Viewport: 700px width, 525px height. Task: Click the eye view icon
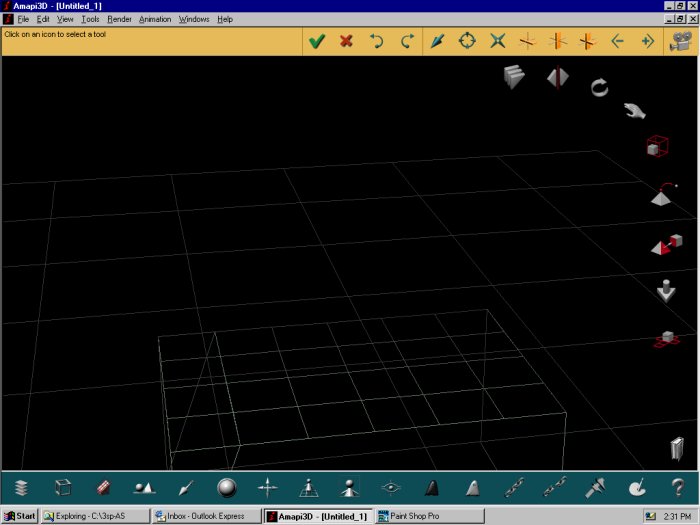pyautogui.click(x=391, y=488)
